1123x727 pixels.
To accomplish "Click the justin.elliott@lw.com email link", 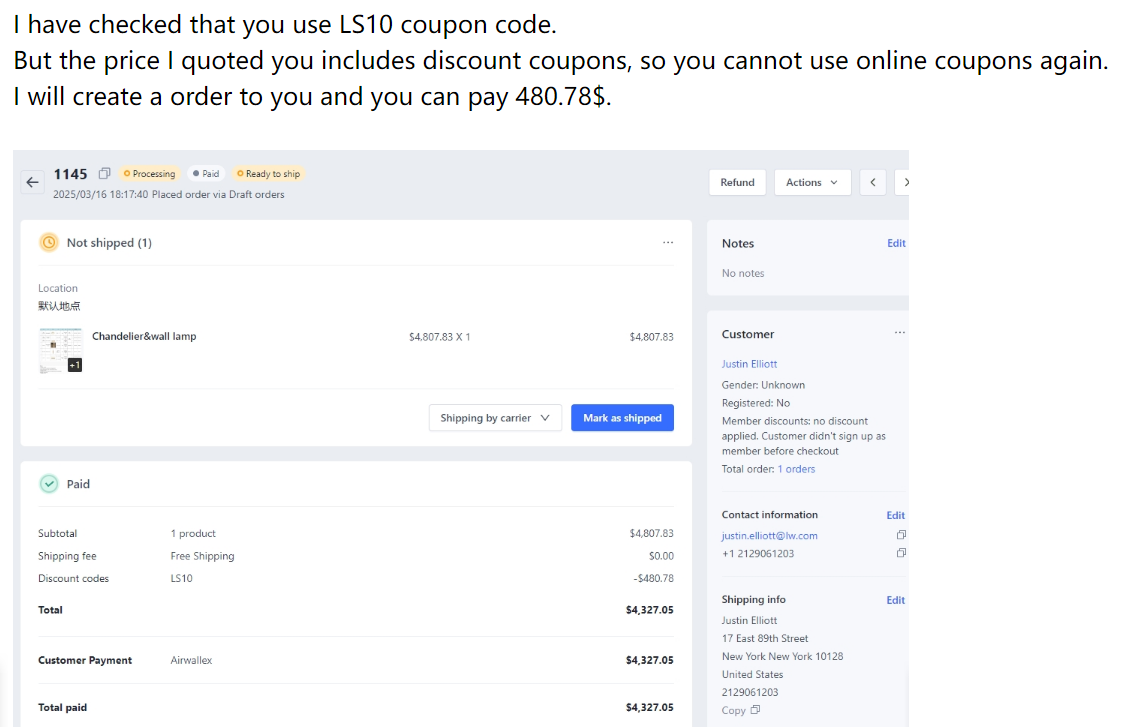I will pos(769,535).
